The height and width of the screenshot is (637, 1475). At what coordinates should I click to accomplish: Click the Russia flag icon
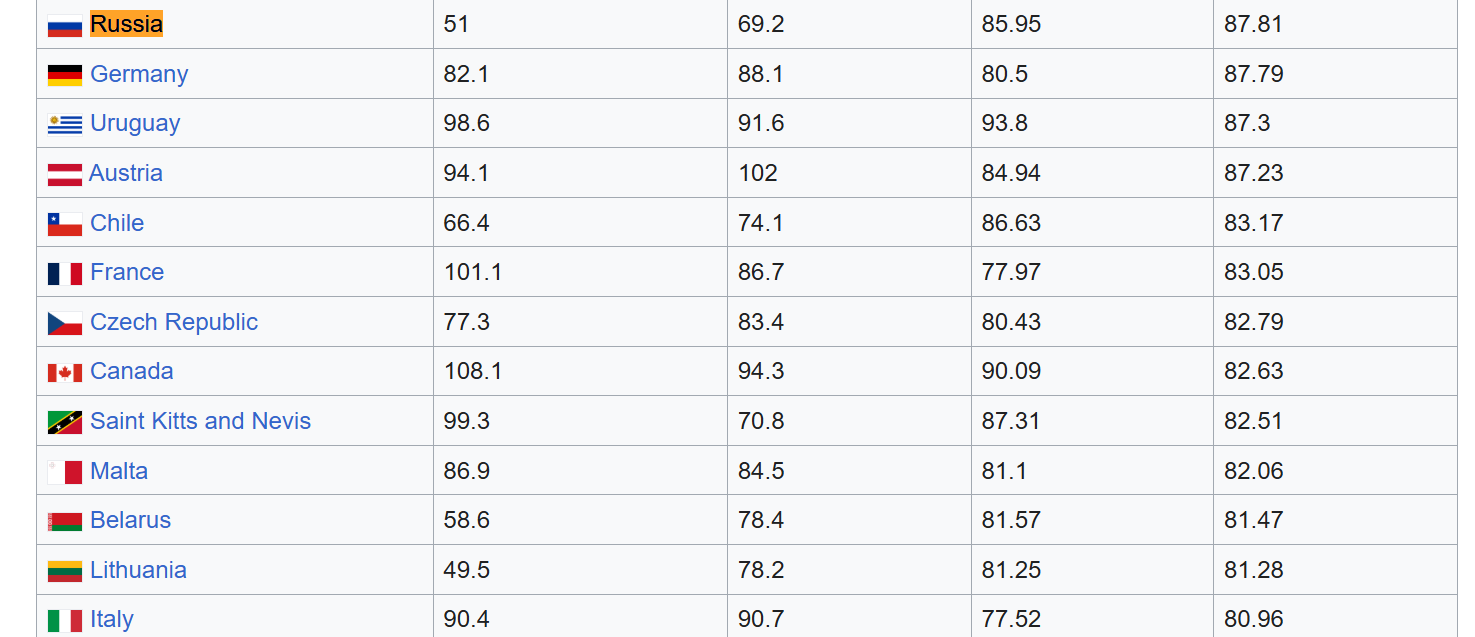(65, 25)
